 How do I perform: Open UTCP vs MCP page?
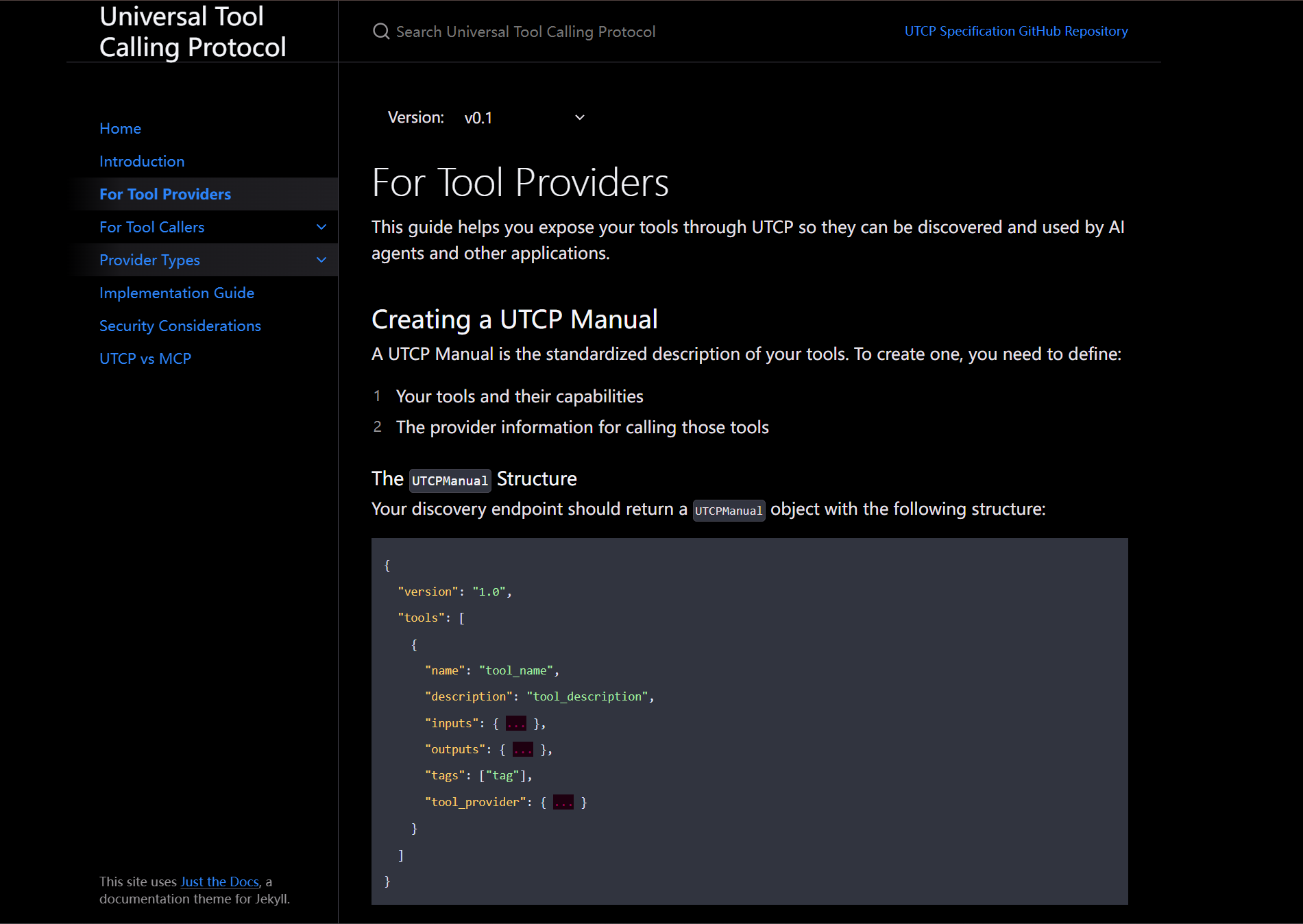[x=145, y=358]
